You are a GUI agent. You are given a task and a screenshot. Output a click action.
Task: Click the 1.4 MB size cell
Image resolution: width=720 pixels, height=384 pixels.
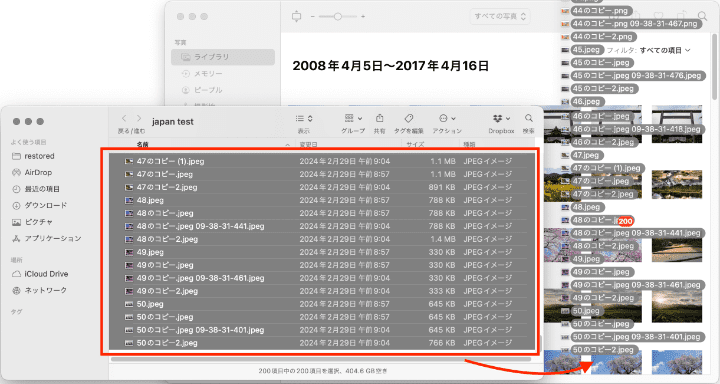click(443, 239)
